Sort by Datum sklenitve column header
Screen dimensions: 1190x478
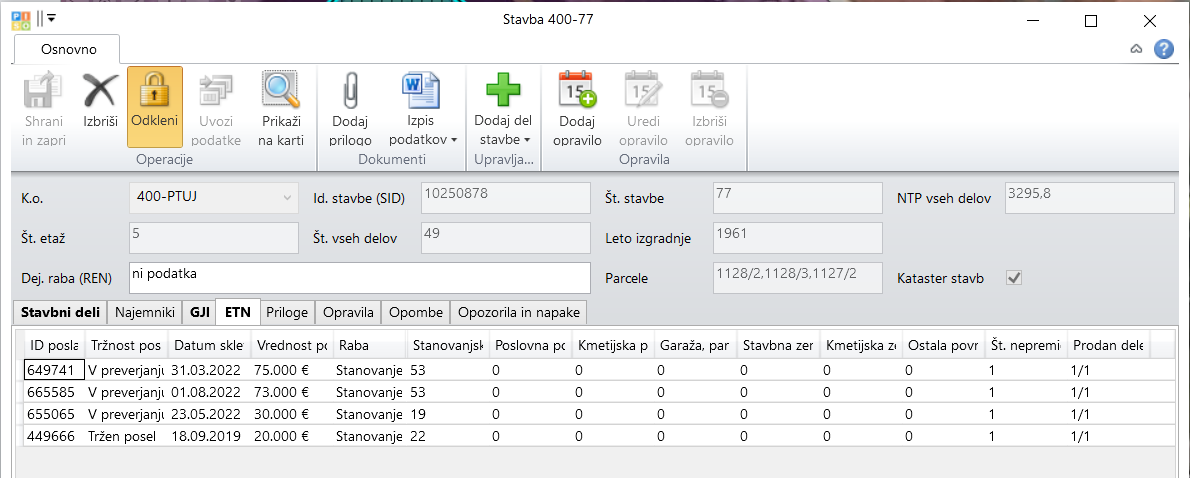pos(208,345)
